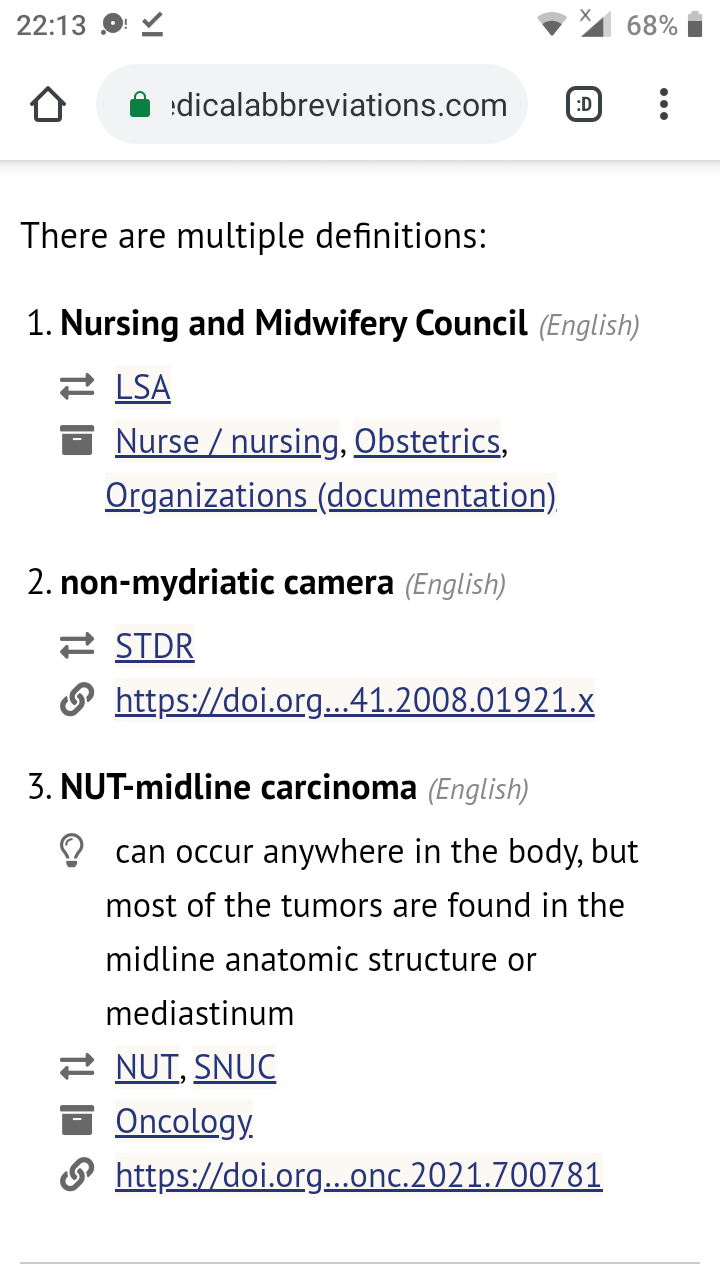Open the STDR abbreviation link
The width and height of the screenshot is (720, 1280).
[x=155, y=647]
